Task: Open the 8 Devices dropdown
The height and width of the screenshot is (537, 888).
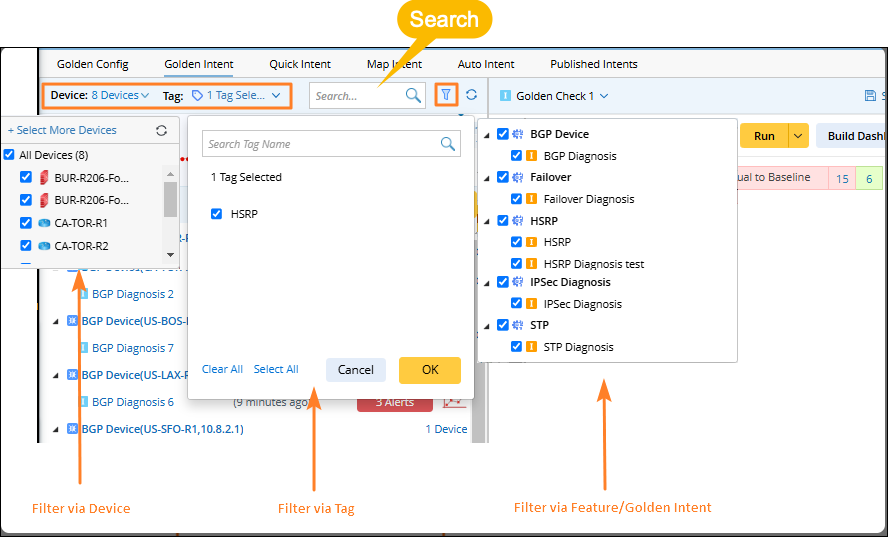Action: point(120,95)
